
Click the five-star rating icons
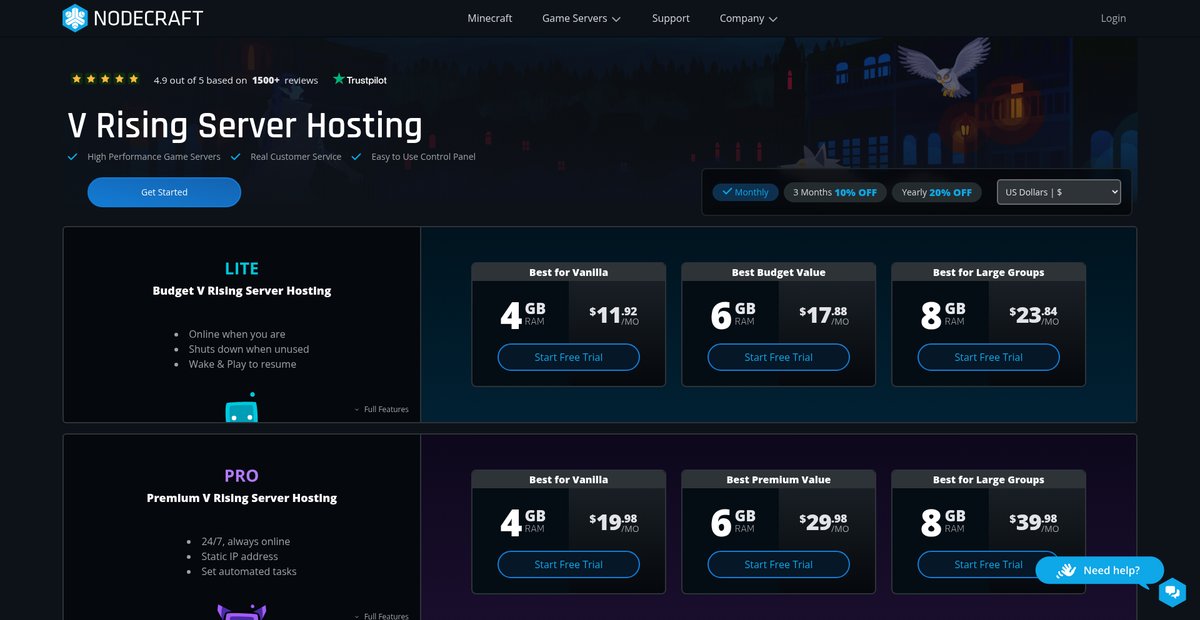click(x=105, y=79)
